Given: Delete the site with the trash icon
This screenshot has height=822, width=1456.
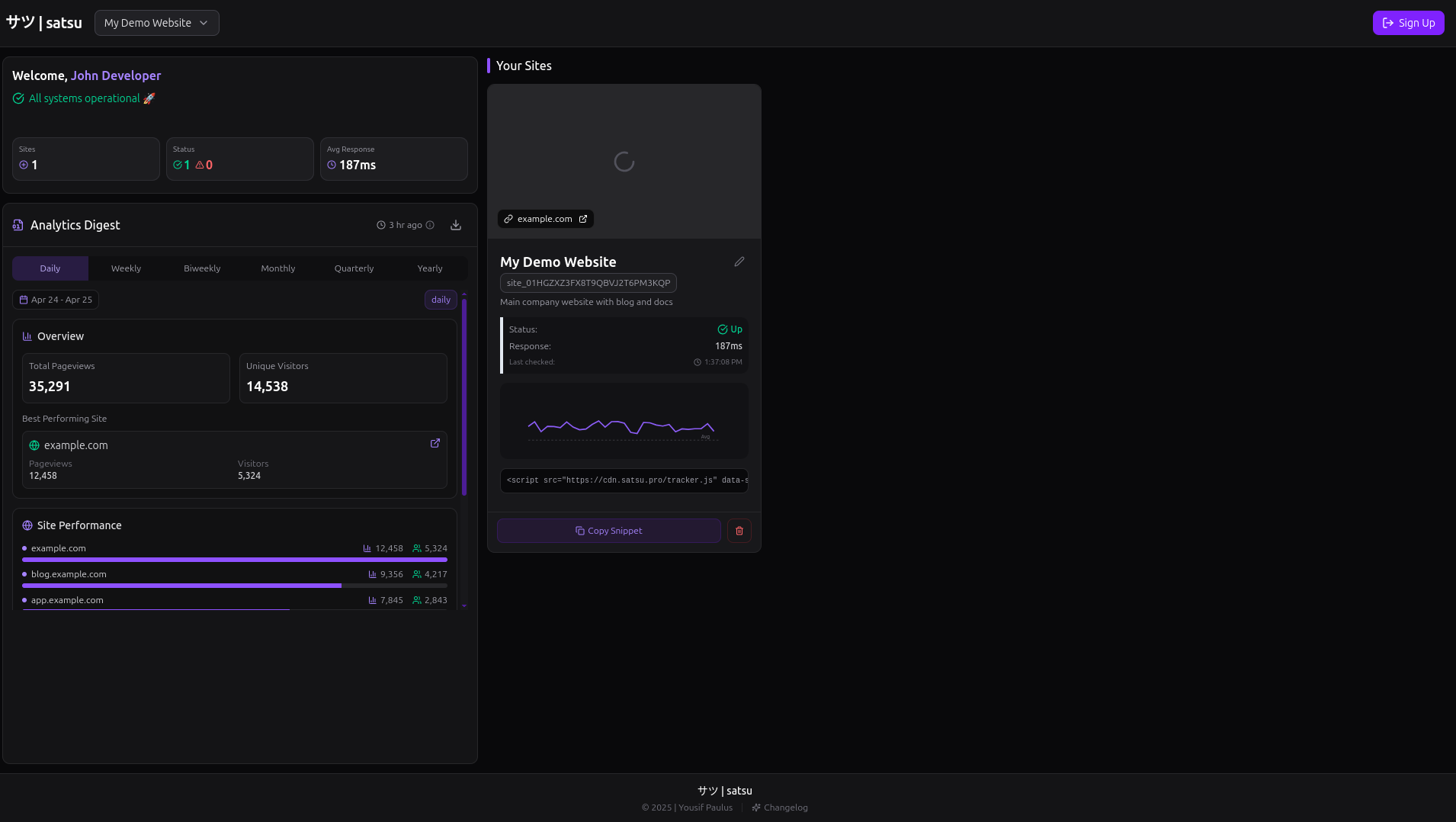Looking at the screenshot, I should coord(739,531).
